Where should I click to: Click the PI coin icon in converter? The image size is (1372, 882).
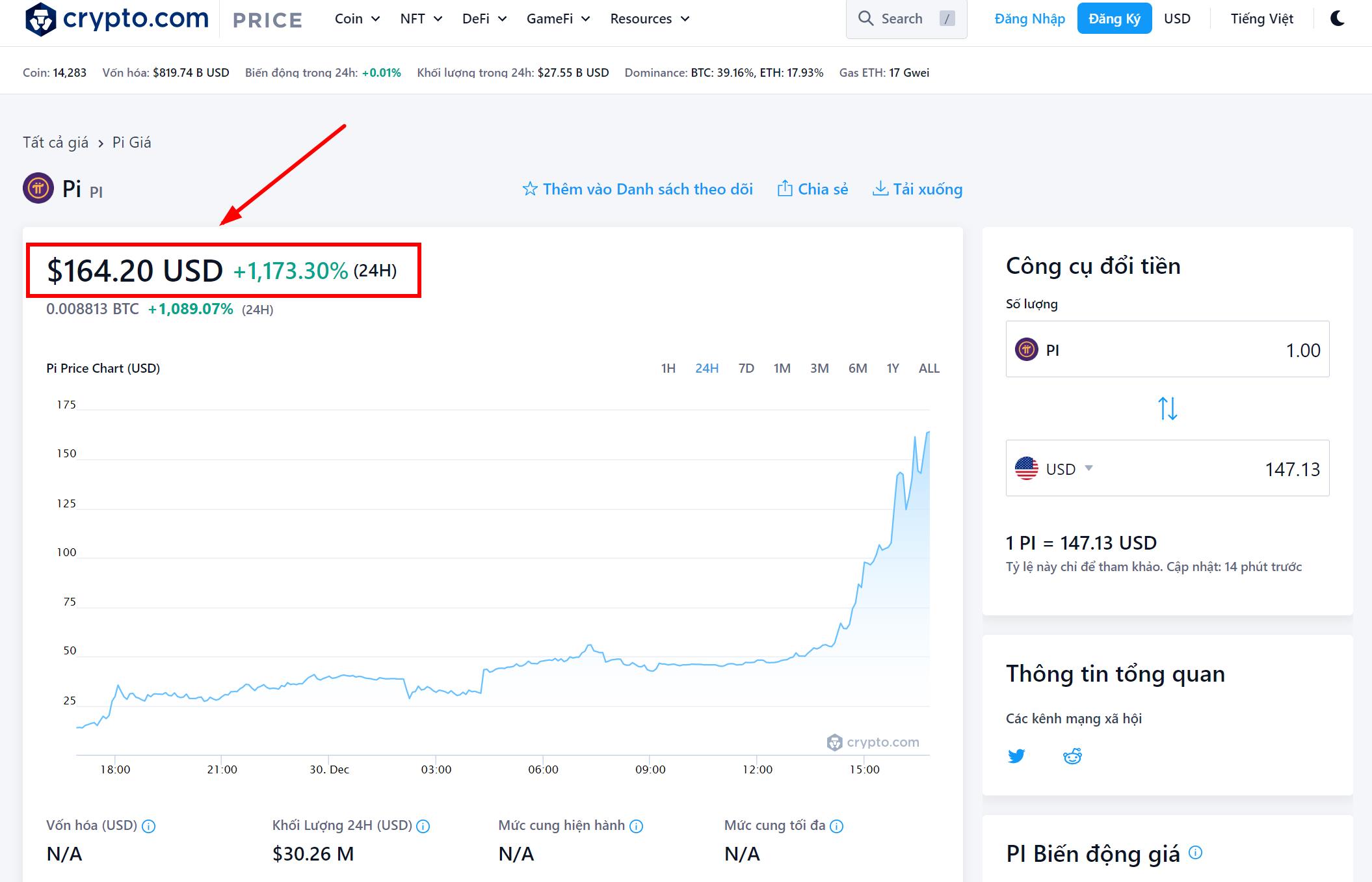pos(1027,350)
